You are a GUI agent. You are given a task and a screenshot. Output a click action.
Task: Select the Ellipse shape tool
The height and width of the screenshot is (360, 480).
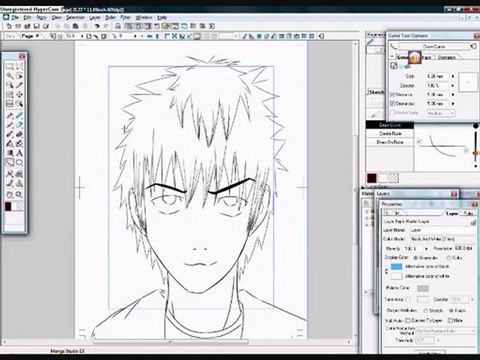(19, 163)
